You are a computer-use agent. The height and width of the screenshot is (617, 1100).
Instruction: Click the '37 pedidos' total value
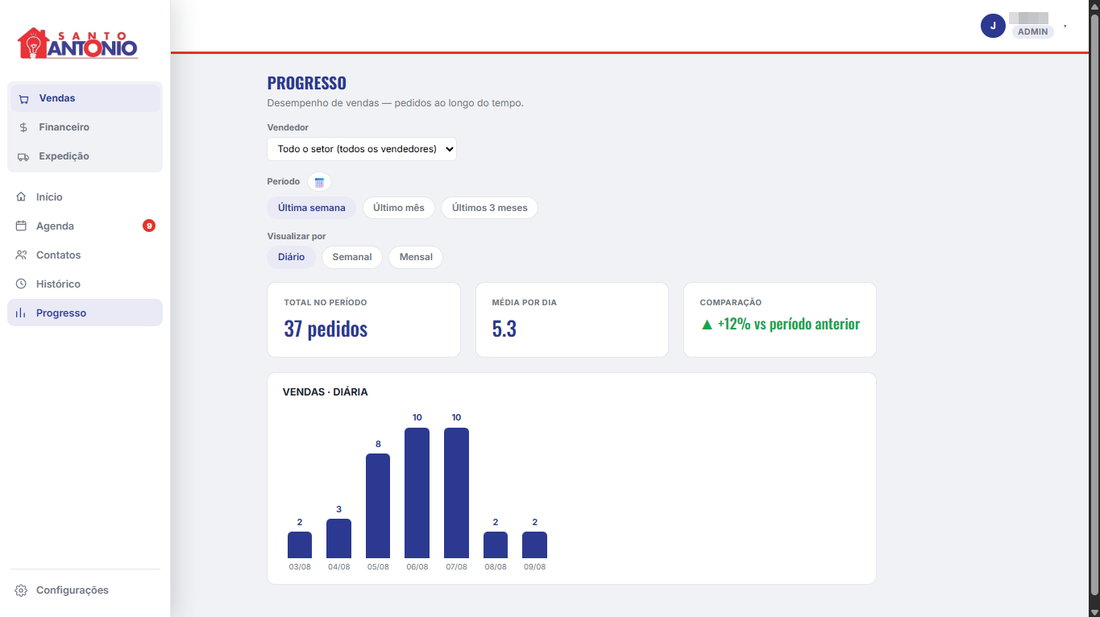[x=326, y=329]
